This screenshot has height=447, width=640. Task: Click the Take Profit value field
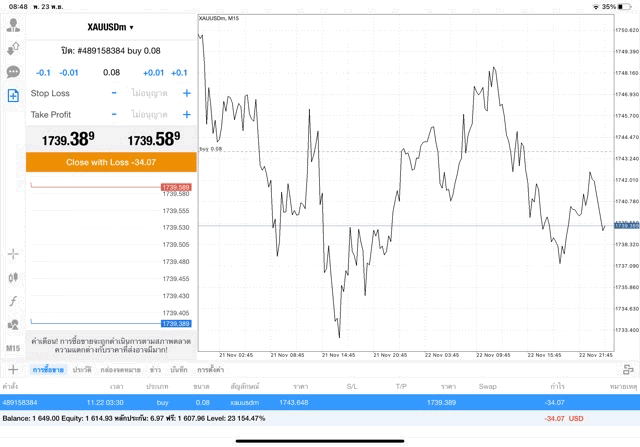click(x=150, y=115)
